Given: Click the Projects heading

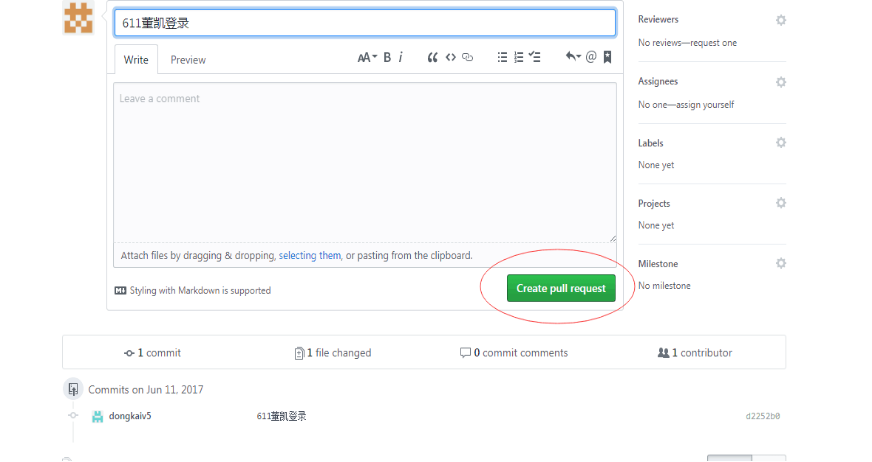Looking at the screenshot, I should click(654, 203).
